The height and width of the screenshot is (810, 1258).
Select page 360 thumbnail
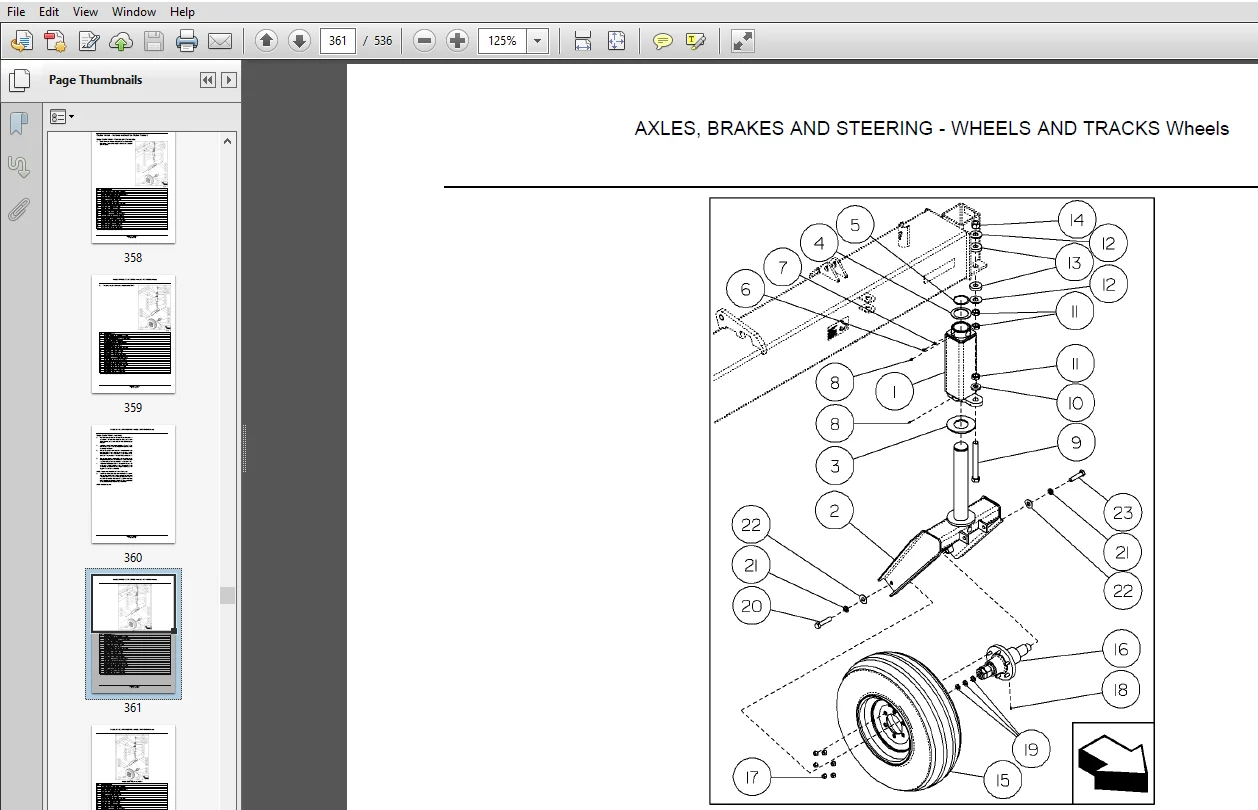133,484
